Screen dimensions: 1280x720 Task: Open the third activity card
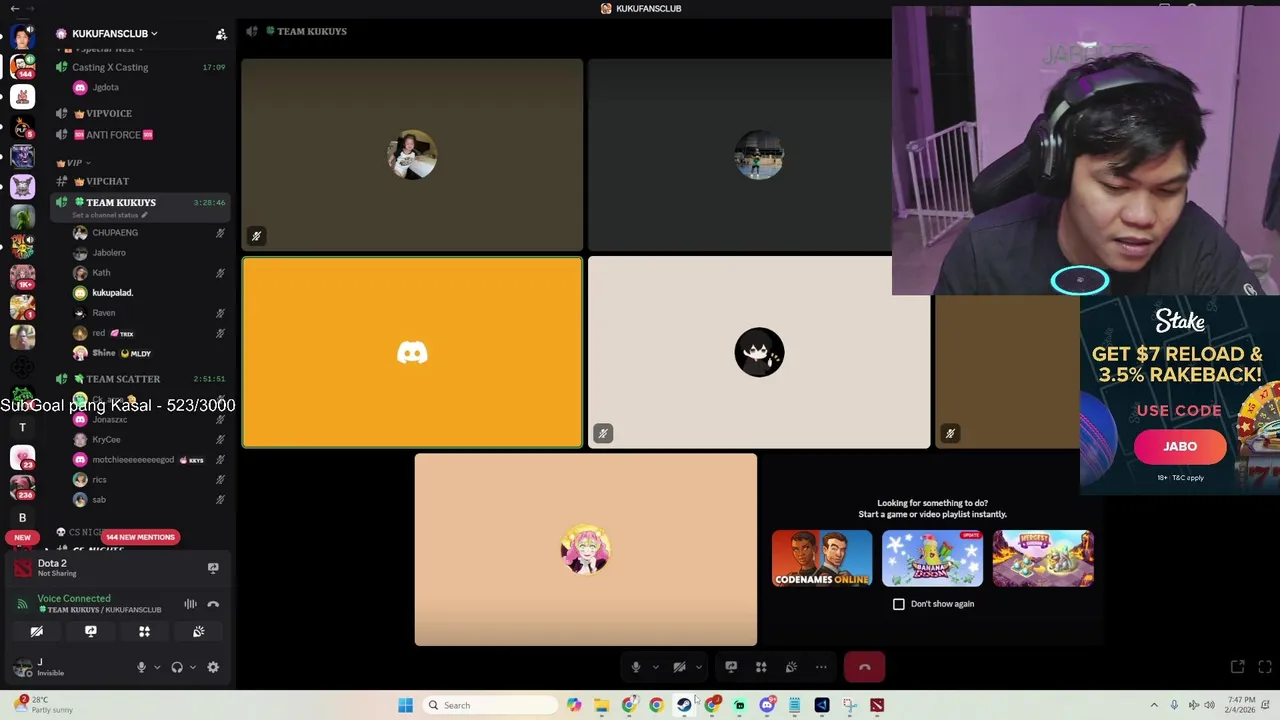pos(1043,558)
